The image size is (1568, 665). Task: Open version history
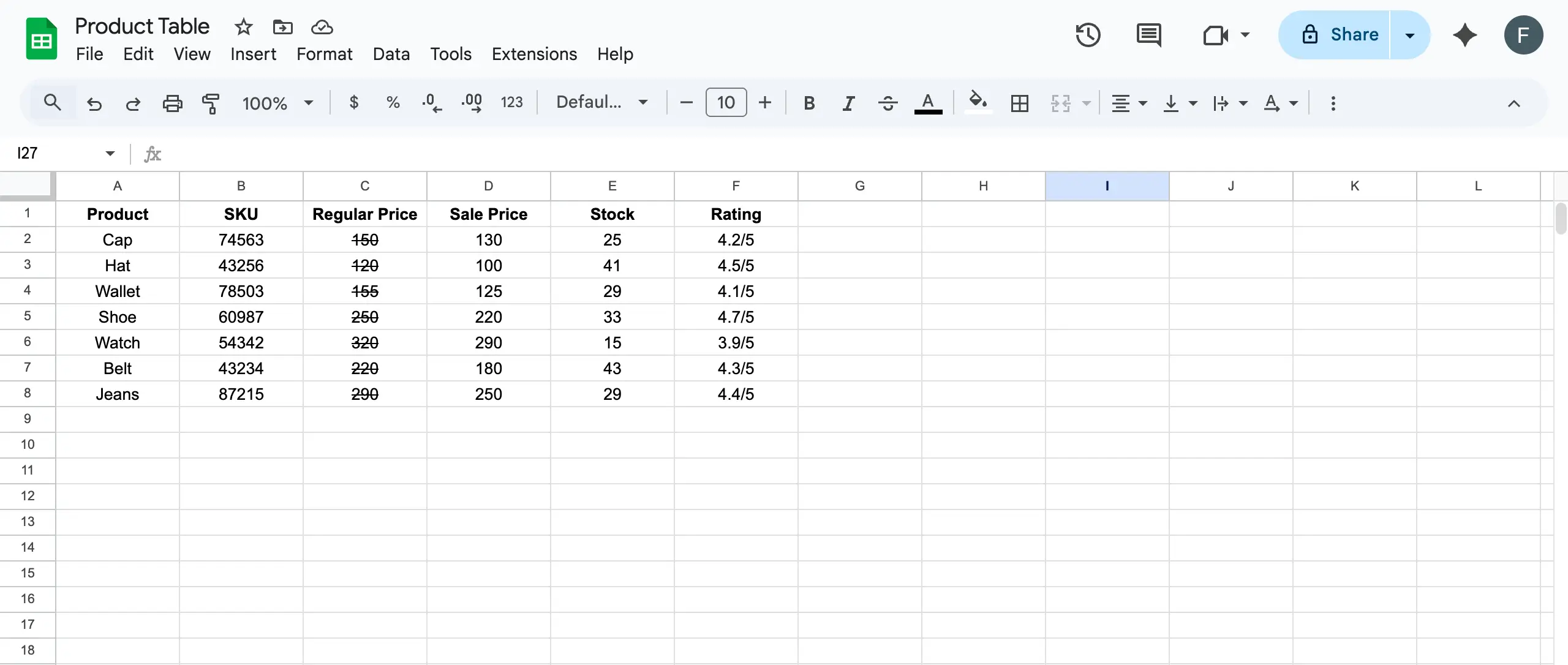tap(1088, 35)
